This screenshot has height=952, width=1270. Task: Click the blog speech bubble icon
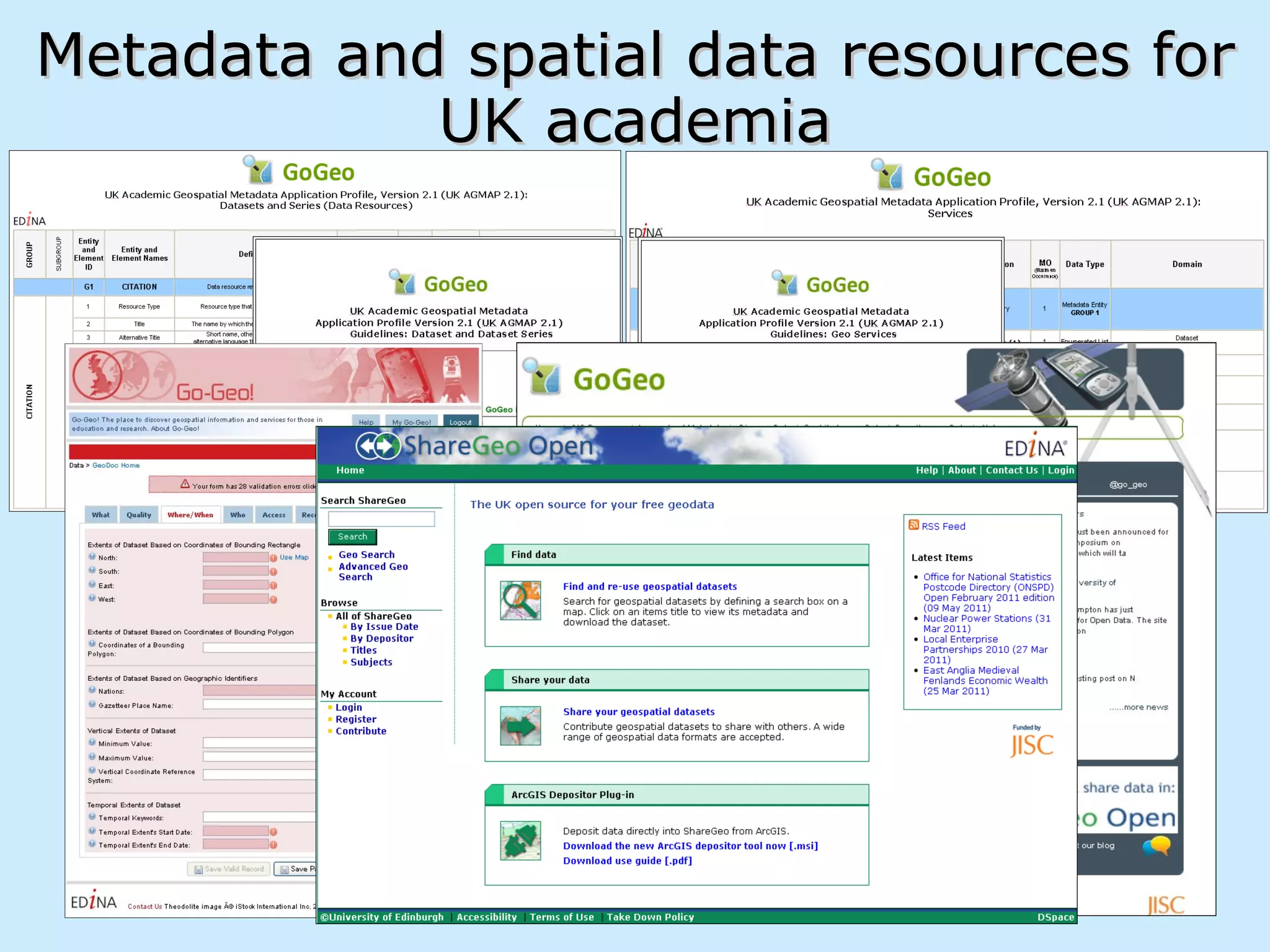pyautogui.click(x=1157, y=846)
